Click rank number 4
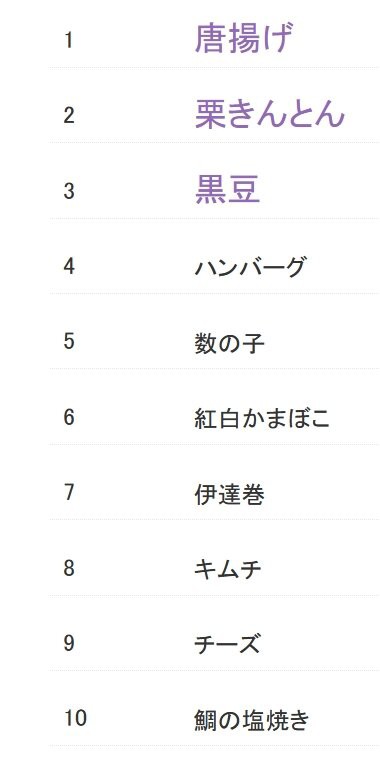The height and width of the screenshot is (771, 380). [x=69, y=266]
